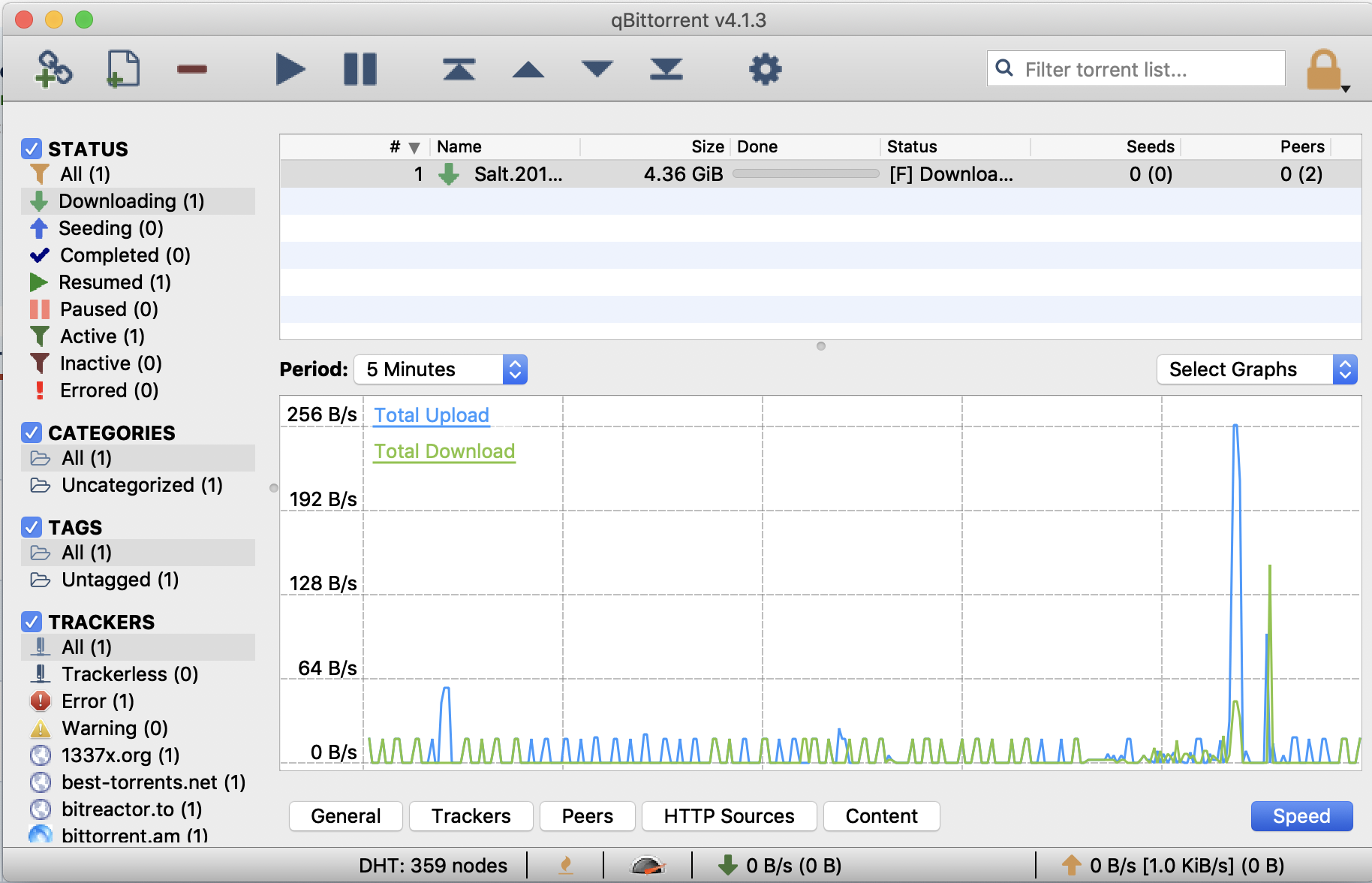1372x883 pixels.
Task: Resume torrent with play icon
Action: tap(290, 69)
